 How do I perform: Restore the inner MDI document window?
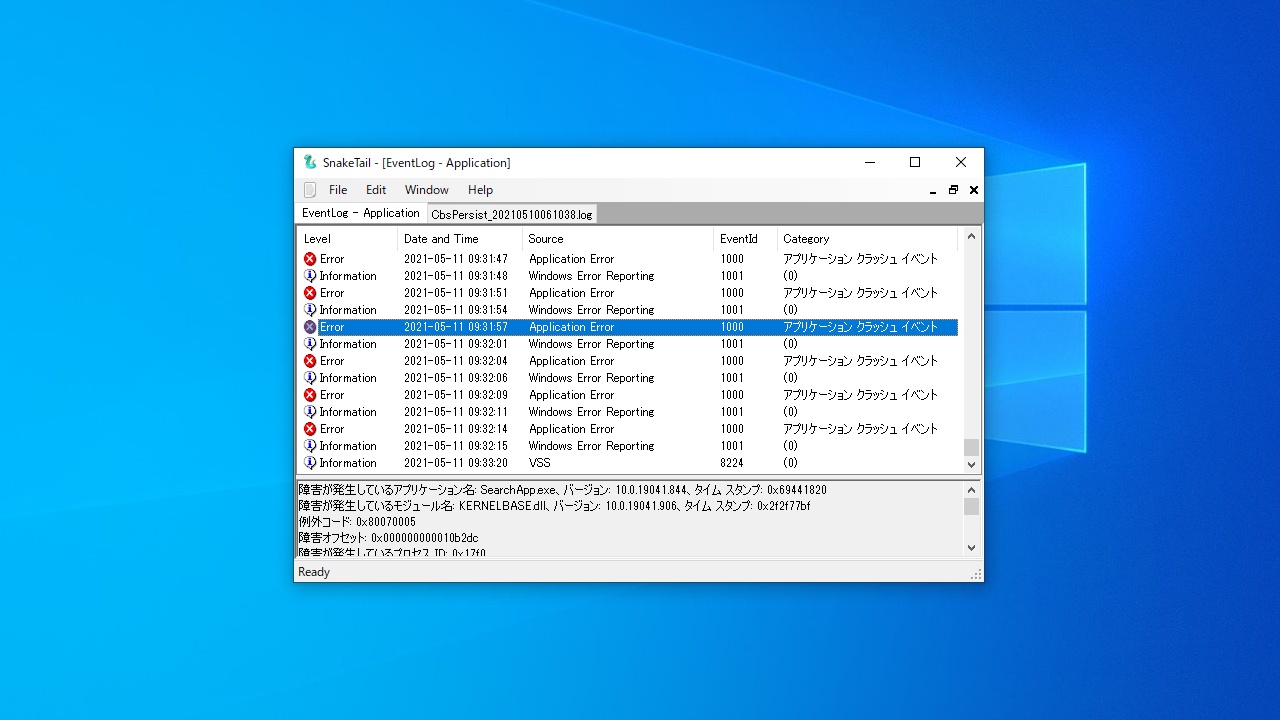pos(953,190)
